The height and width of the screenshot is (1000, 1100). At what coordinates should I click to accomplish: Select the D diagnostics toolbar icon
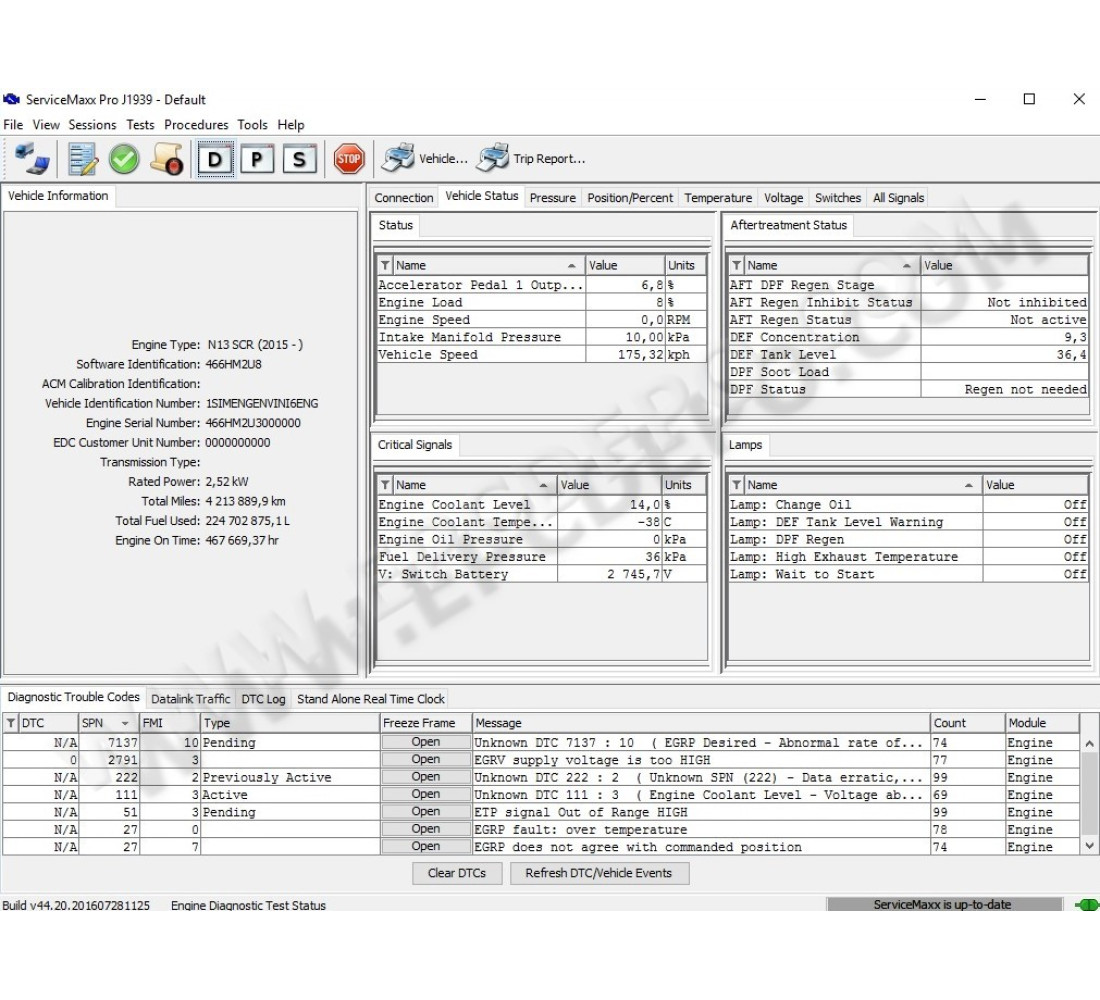coord(213,158)
